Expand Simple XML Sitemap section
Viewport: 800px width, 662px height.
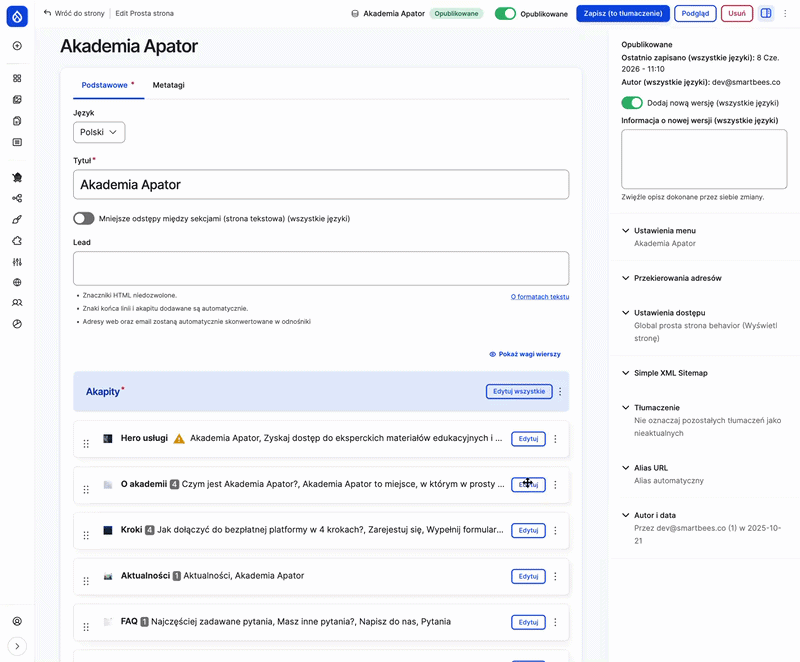click(x=670, y=373)
